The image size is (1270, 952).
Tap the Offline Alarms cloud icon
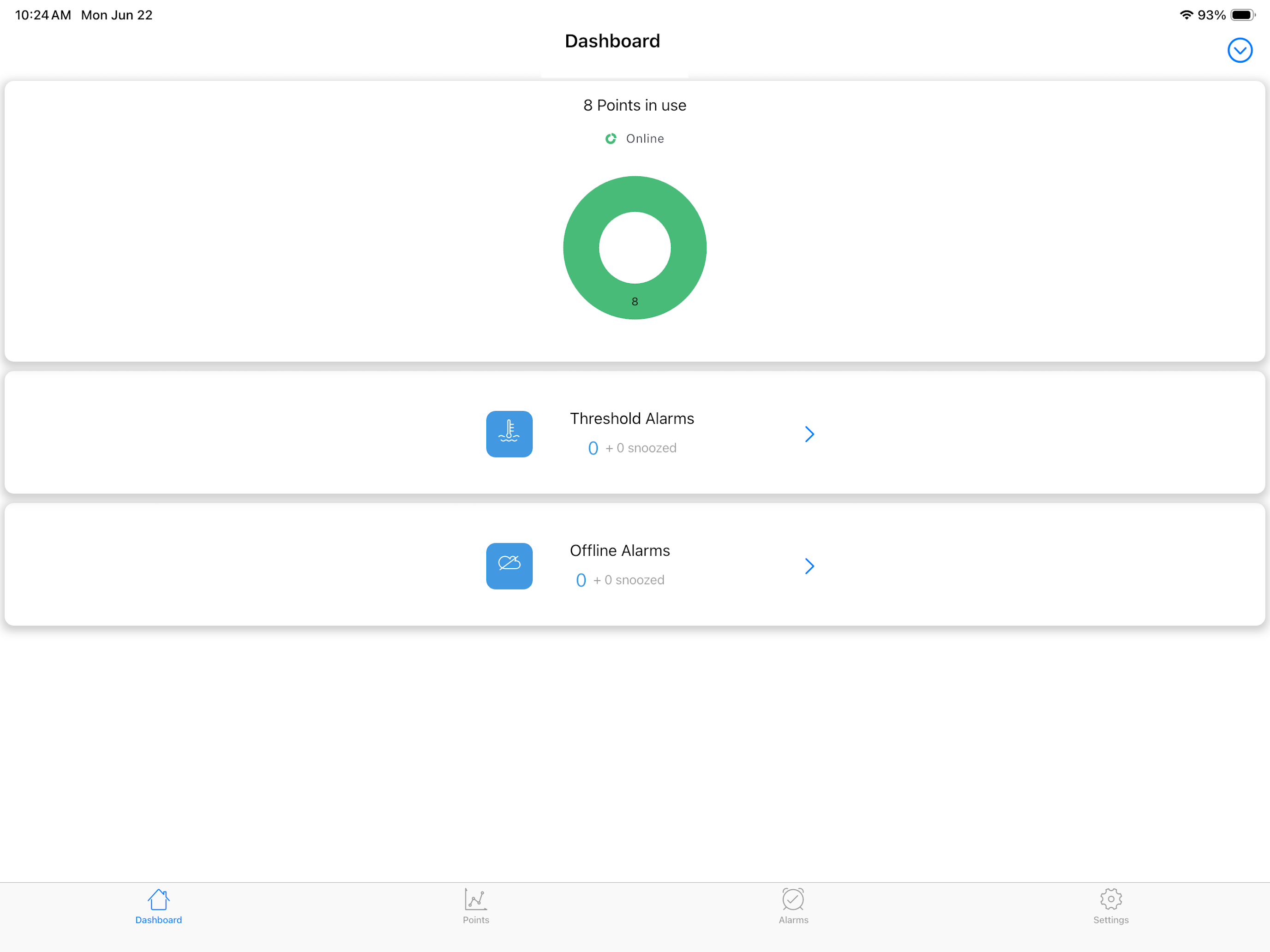[509, 566]
